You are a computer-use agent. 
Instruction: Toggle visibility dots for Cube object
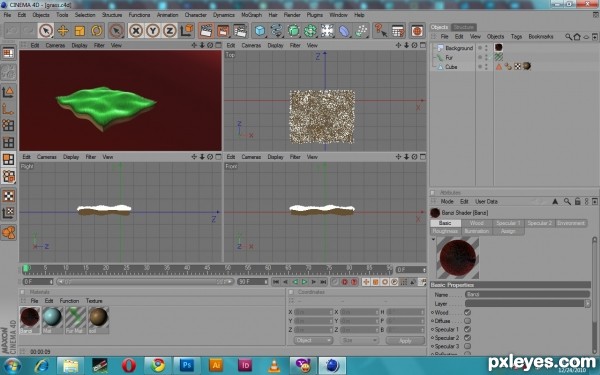[x=486, y=67]
